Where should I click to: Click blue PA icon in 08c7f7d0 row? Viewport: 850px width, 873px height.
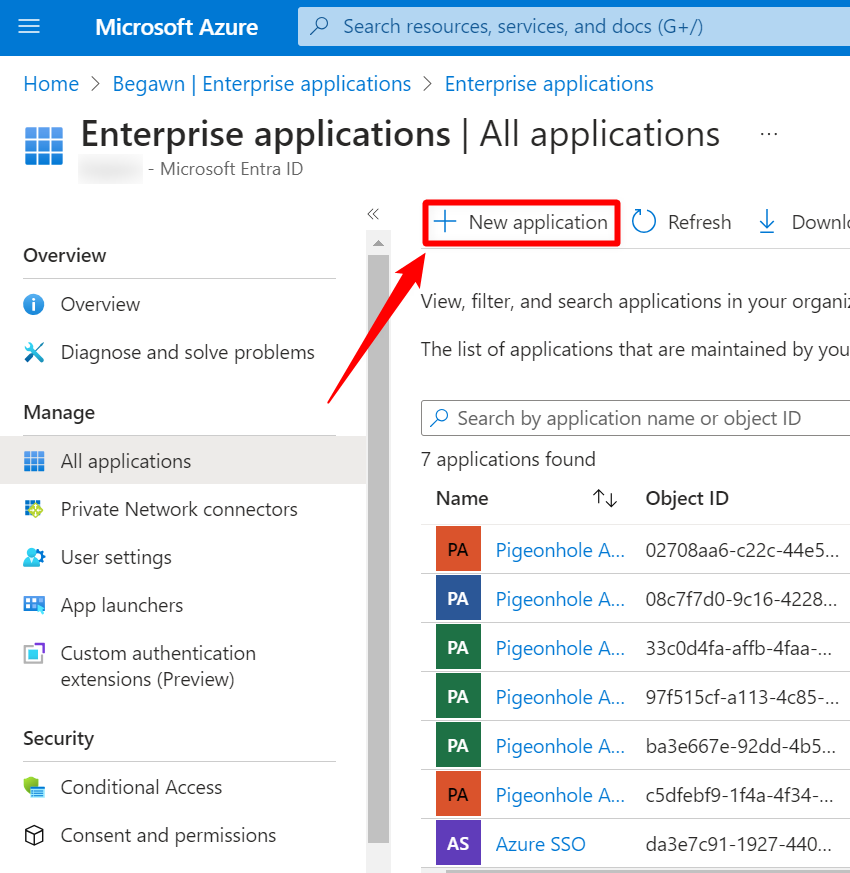pos(458,598)
